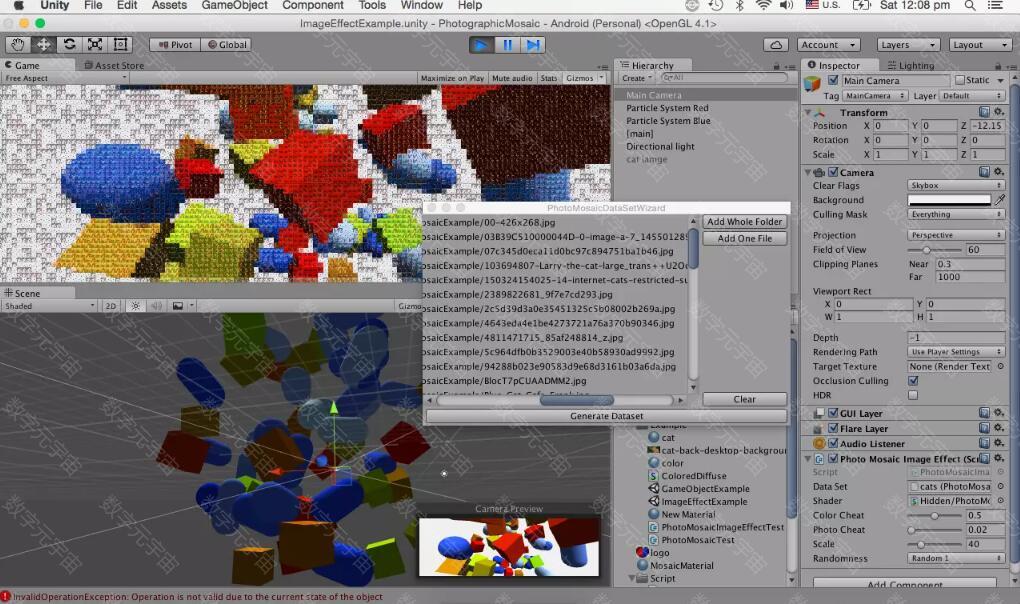Open the Component menu
The width and height of the screenshot is (1020, 604).
pyautogui.click(x=313, y=6)
